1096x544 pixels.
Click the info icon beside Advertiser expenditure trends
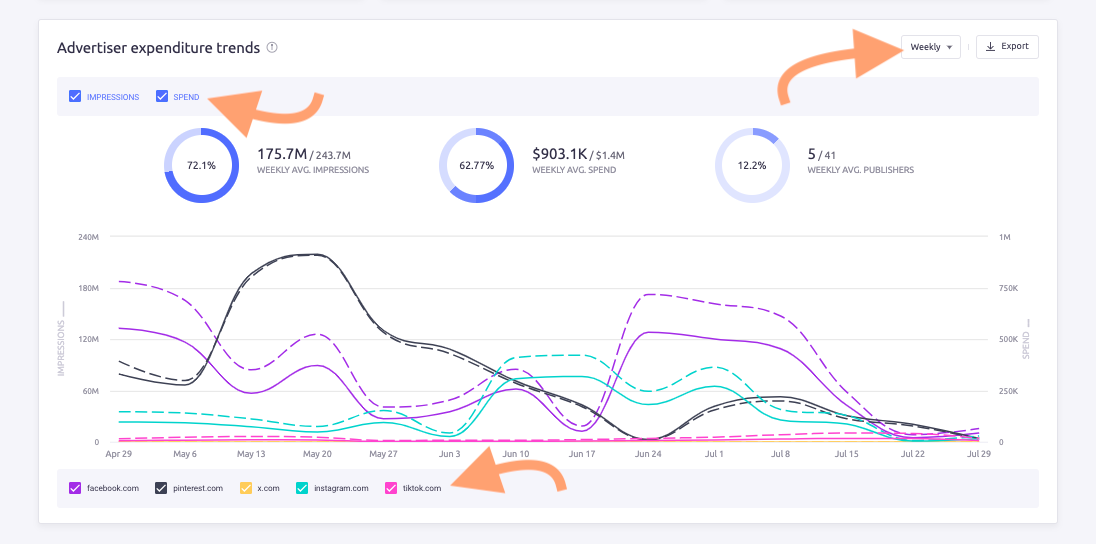tap(272, 47)
